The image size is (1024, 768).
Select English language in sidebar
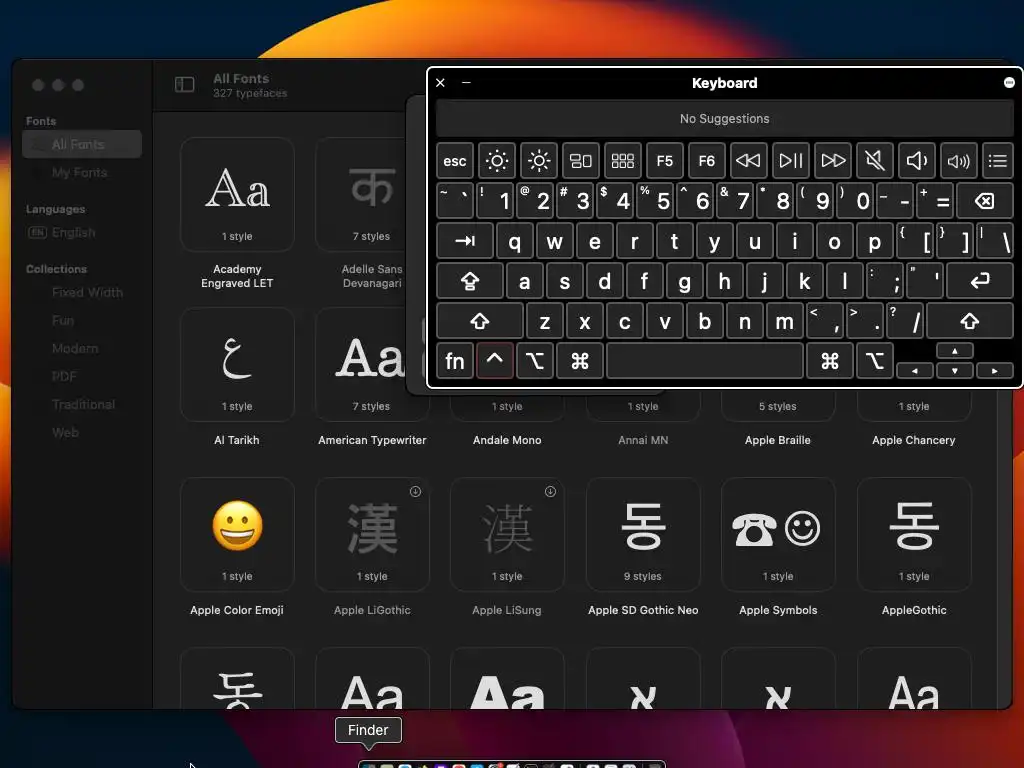(x=82, y=232)
